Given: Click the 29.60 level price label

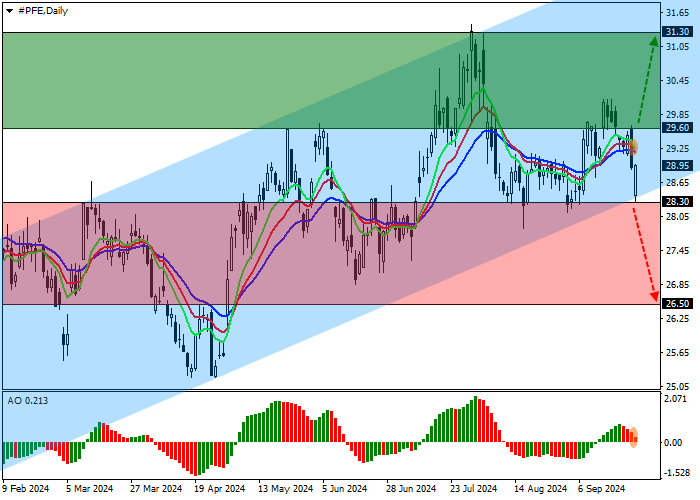Looking at the screenshot, I should point(677,128).
